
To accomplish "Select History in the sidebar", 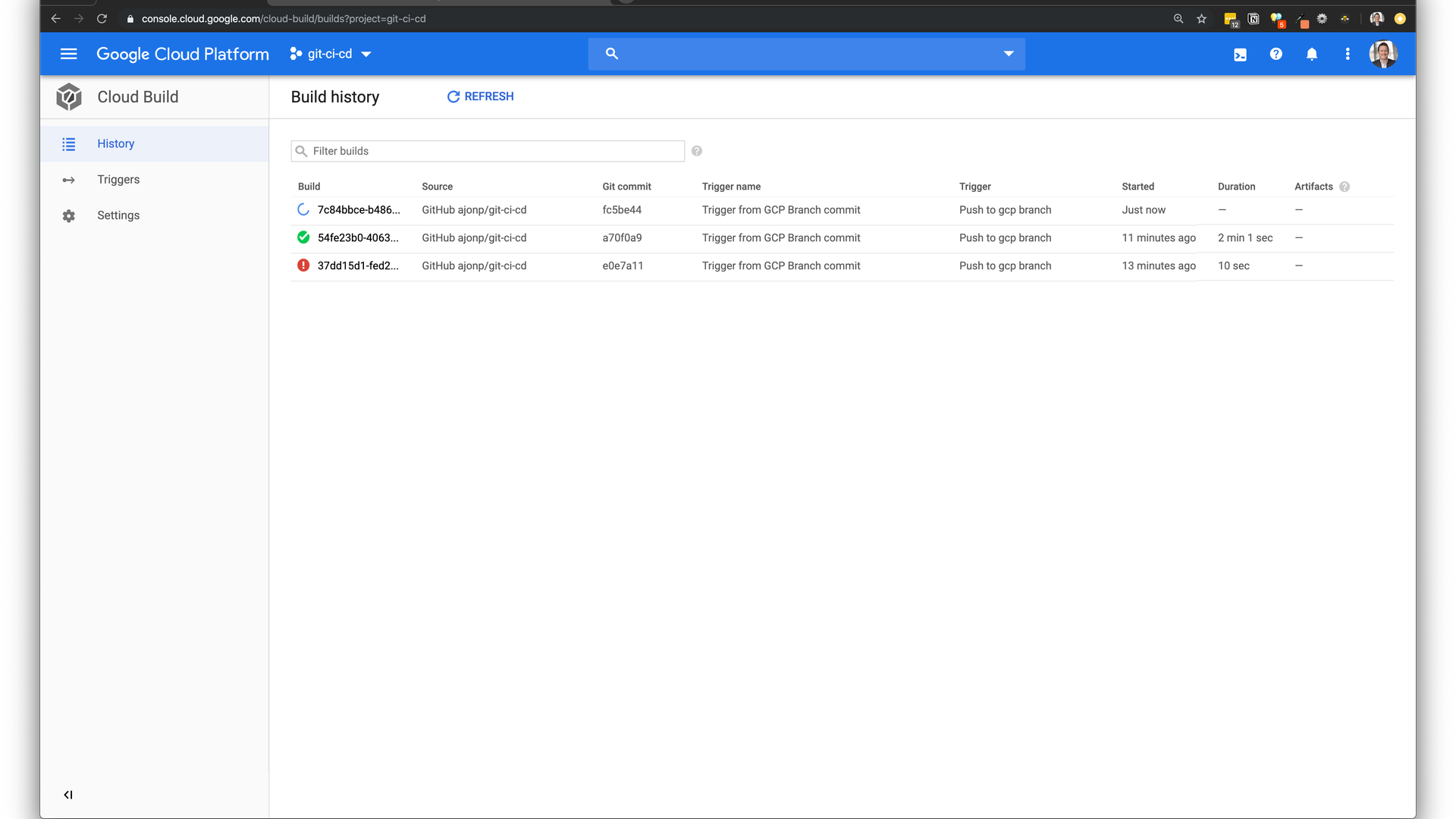I will (x=115, y=144).
